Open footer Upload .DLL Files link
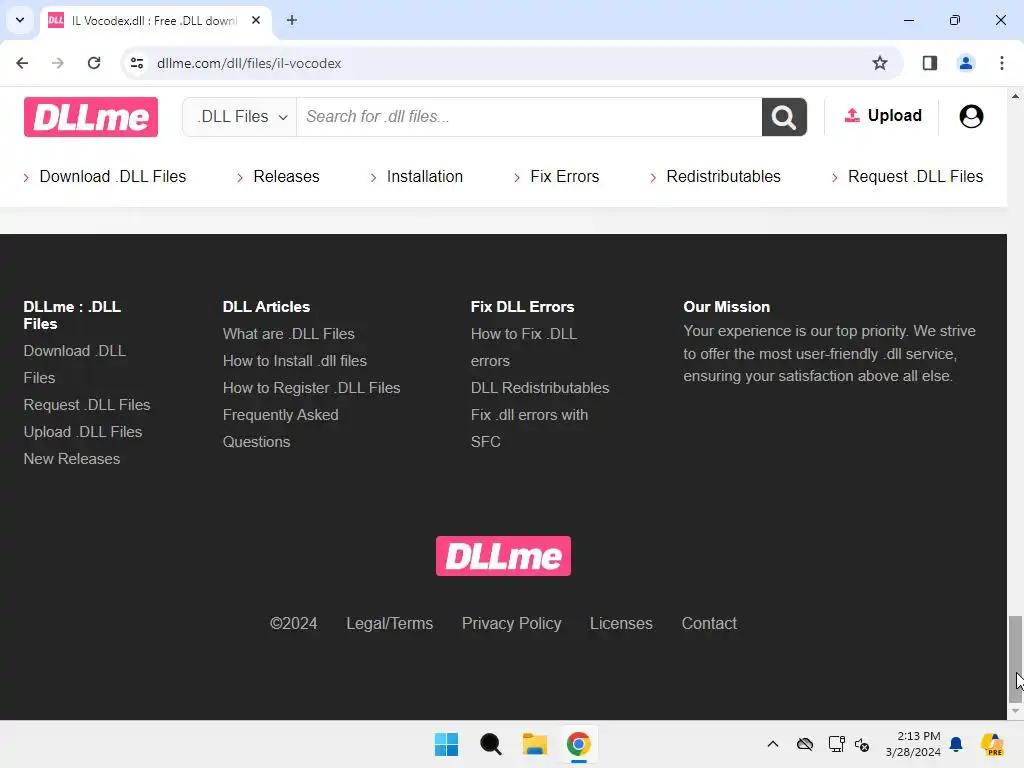1024x768 pixels. (x=83, y=432)
